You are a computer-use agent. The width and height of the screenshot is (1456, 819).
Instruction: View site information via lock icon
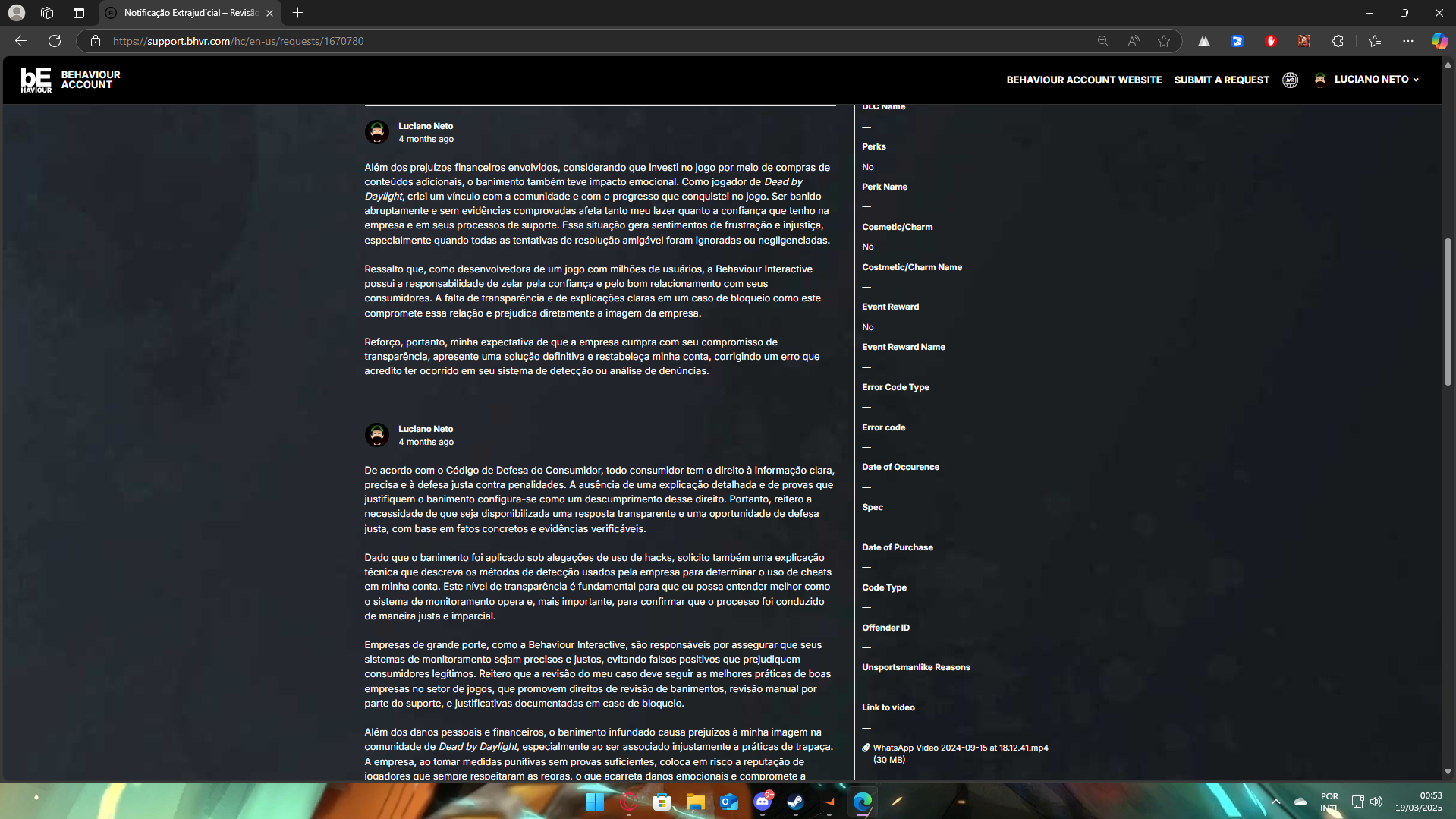(x=96, y=41)
